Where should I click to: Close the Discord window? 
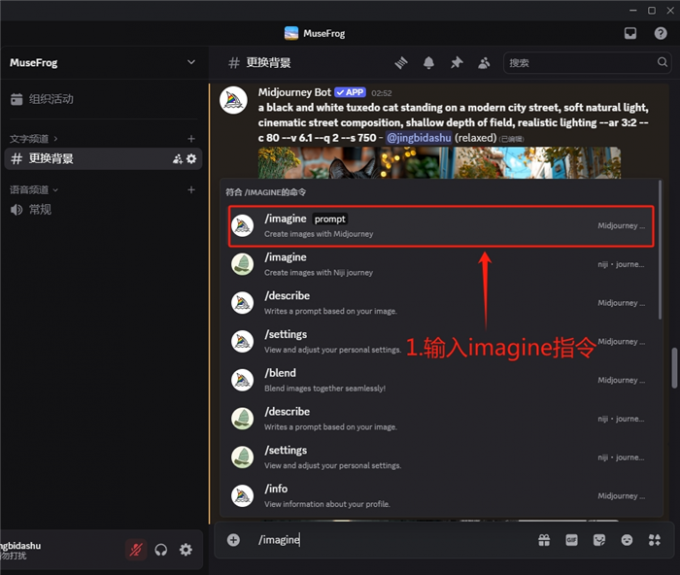670,10
